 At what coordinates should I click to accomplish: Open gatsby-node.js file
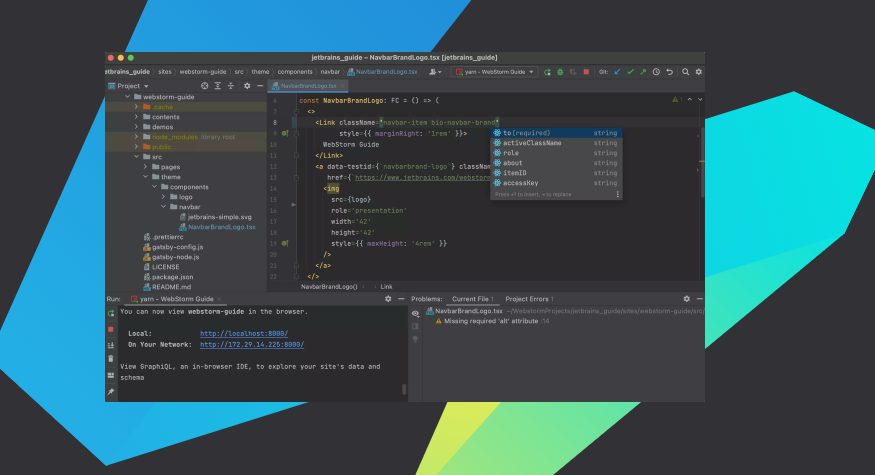[x=171, y=257]
